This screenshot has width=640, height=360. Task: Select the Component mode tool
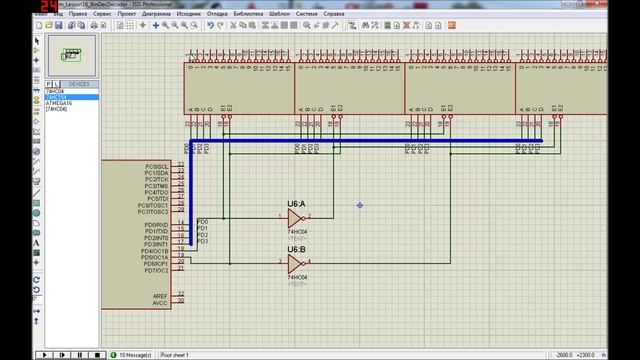point(37,51)
